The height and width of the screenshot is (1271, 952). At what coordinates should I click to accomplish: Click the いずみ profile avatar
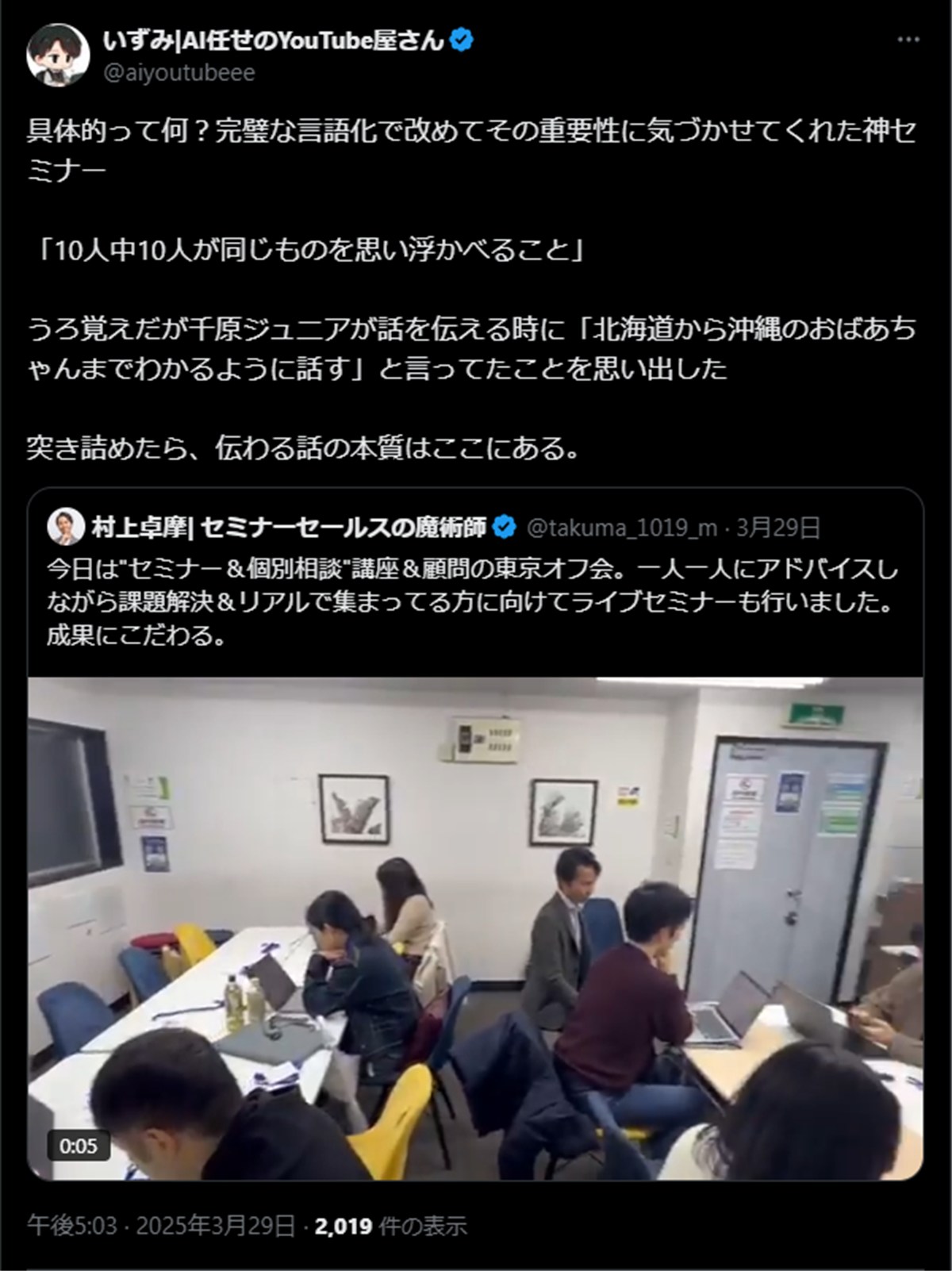pos(53,55)
